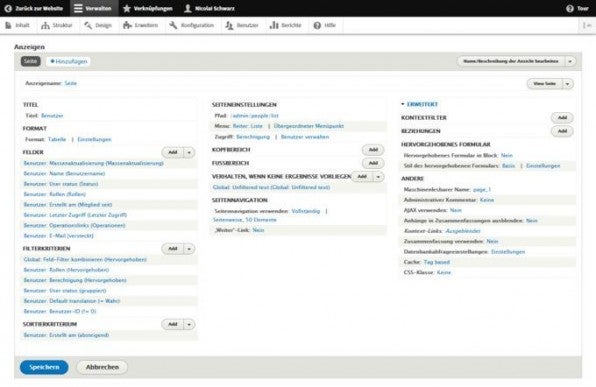Click Add button for Sortierkriterium
Viewport: 596px width, 387px height.
click(173, 324)
